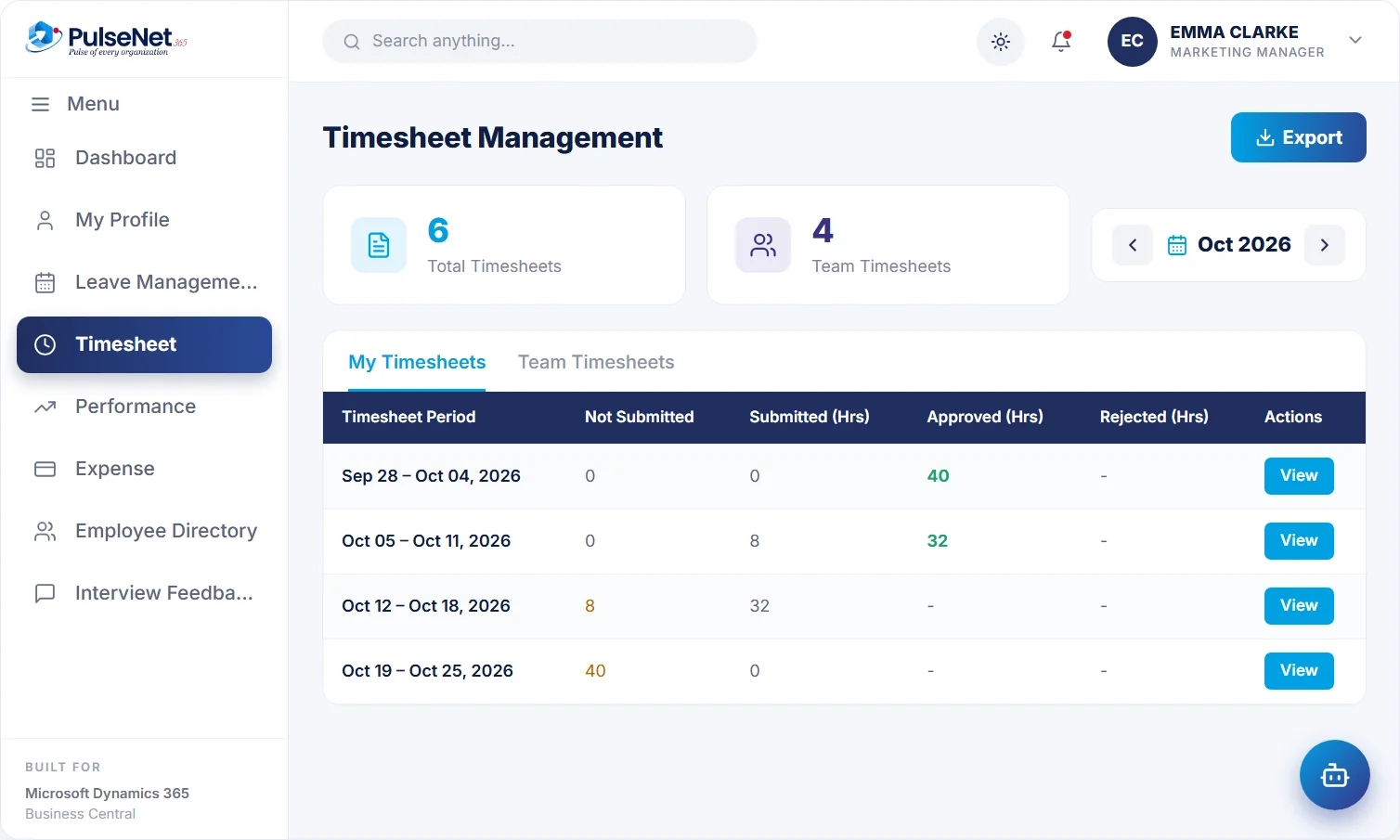This screenshot has width=1400, height=840.
Task: Open My Profile page
Action: pos(144,220)
